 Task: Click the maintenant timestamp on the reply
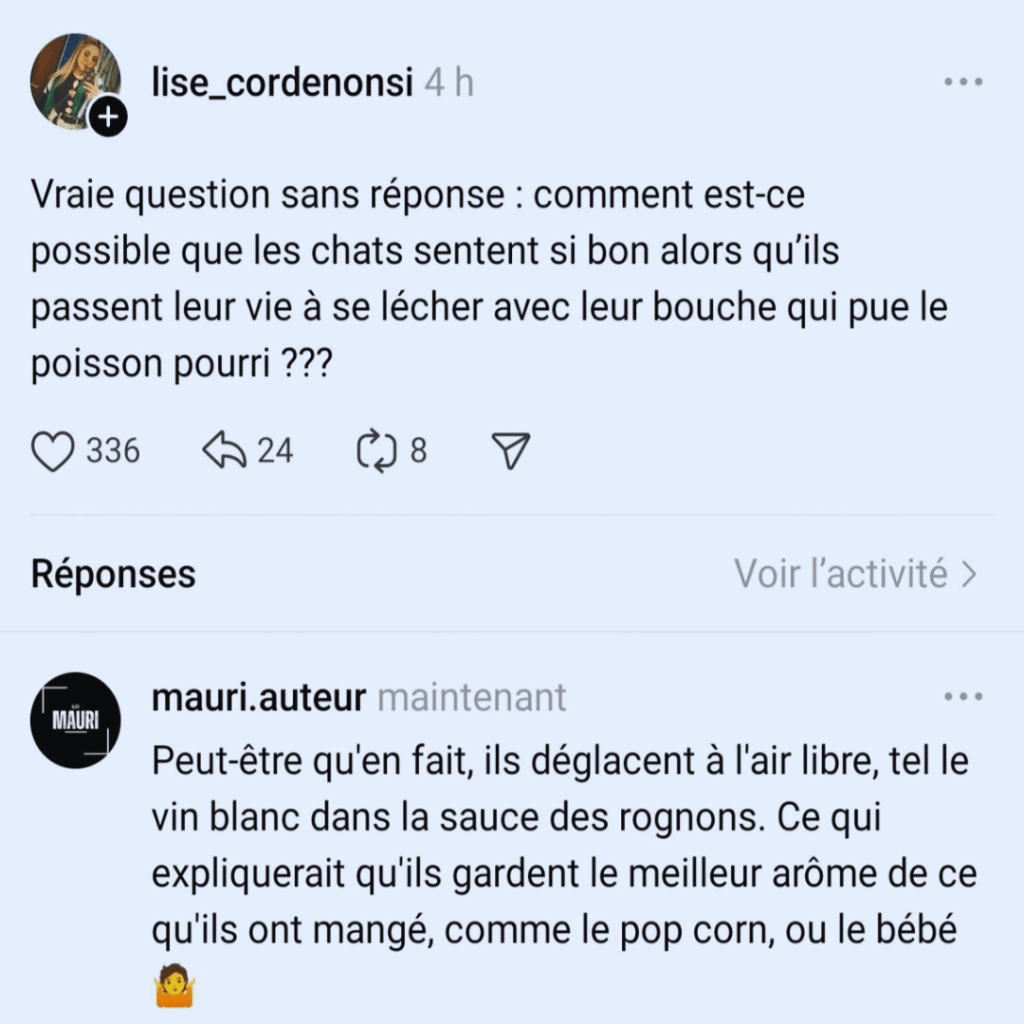[x=472, y=697]
